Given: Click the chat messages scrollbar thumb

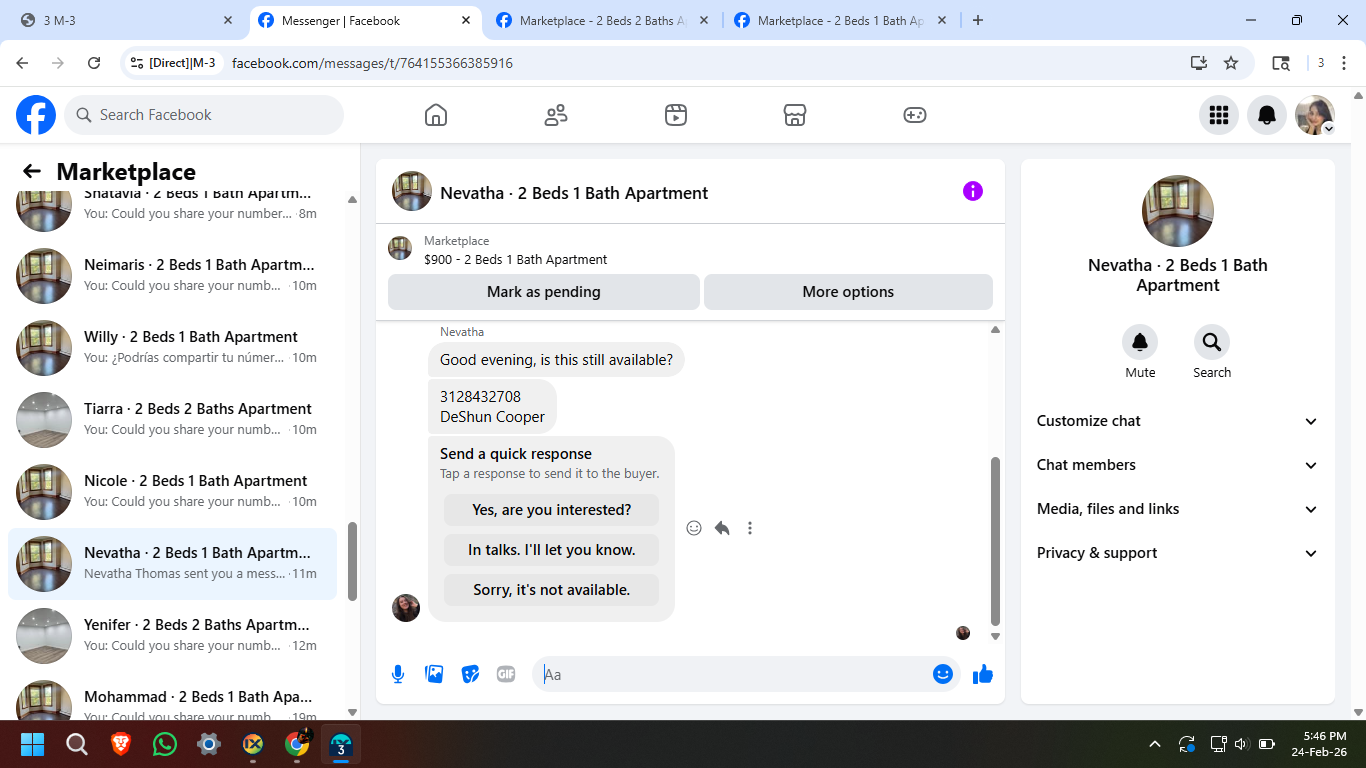Looking at the screenshot, I should (x=995, y=541).
